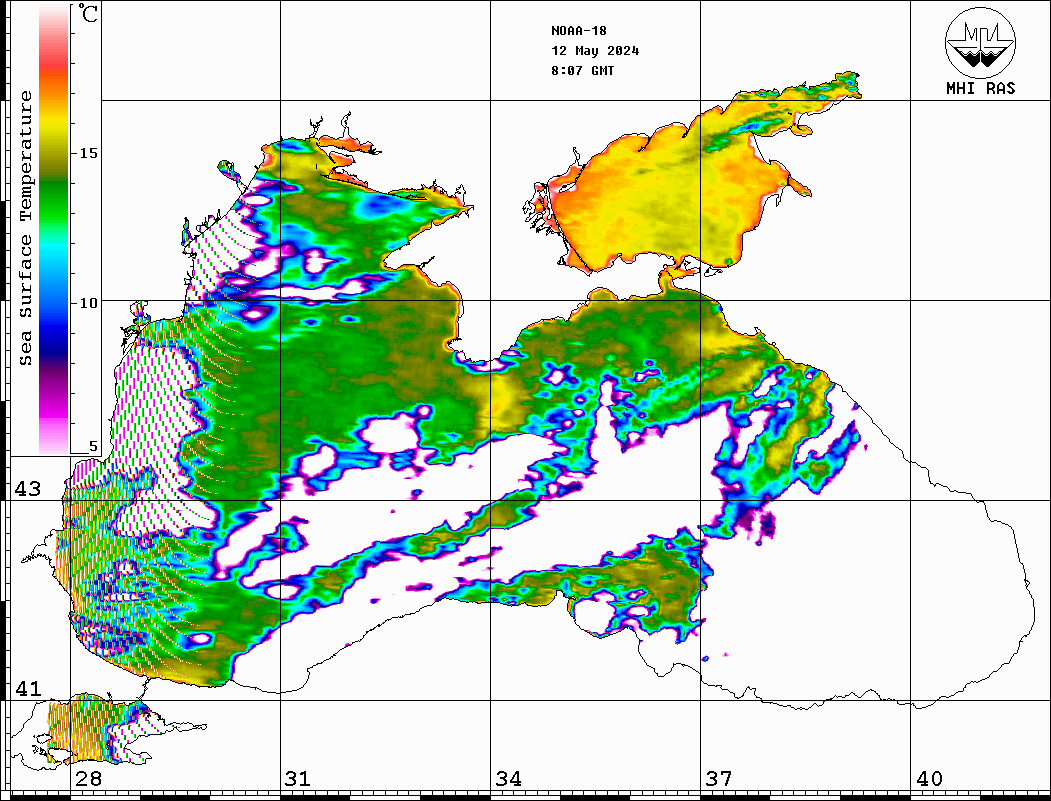Click the '8:07 GMT' time text

(582, 70)
